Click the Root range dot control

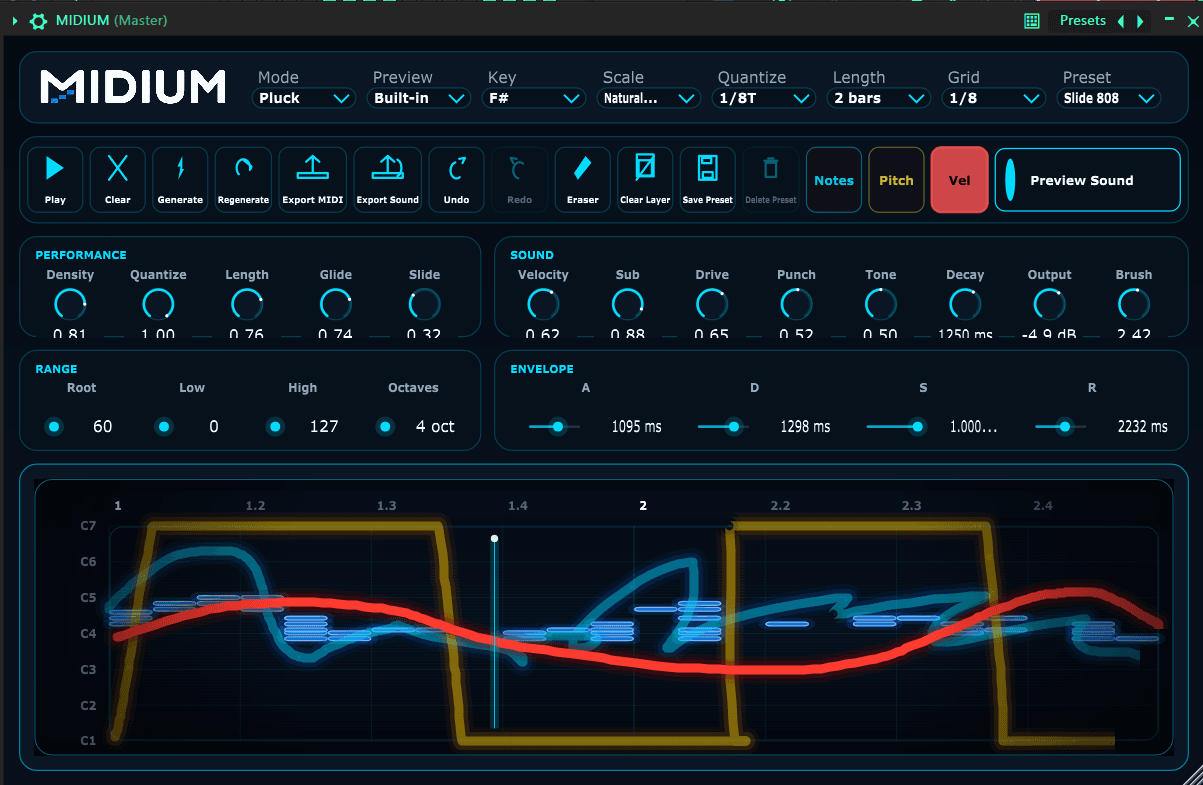(54, 427)
